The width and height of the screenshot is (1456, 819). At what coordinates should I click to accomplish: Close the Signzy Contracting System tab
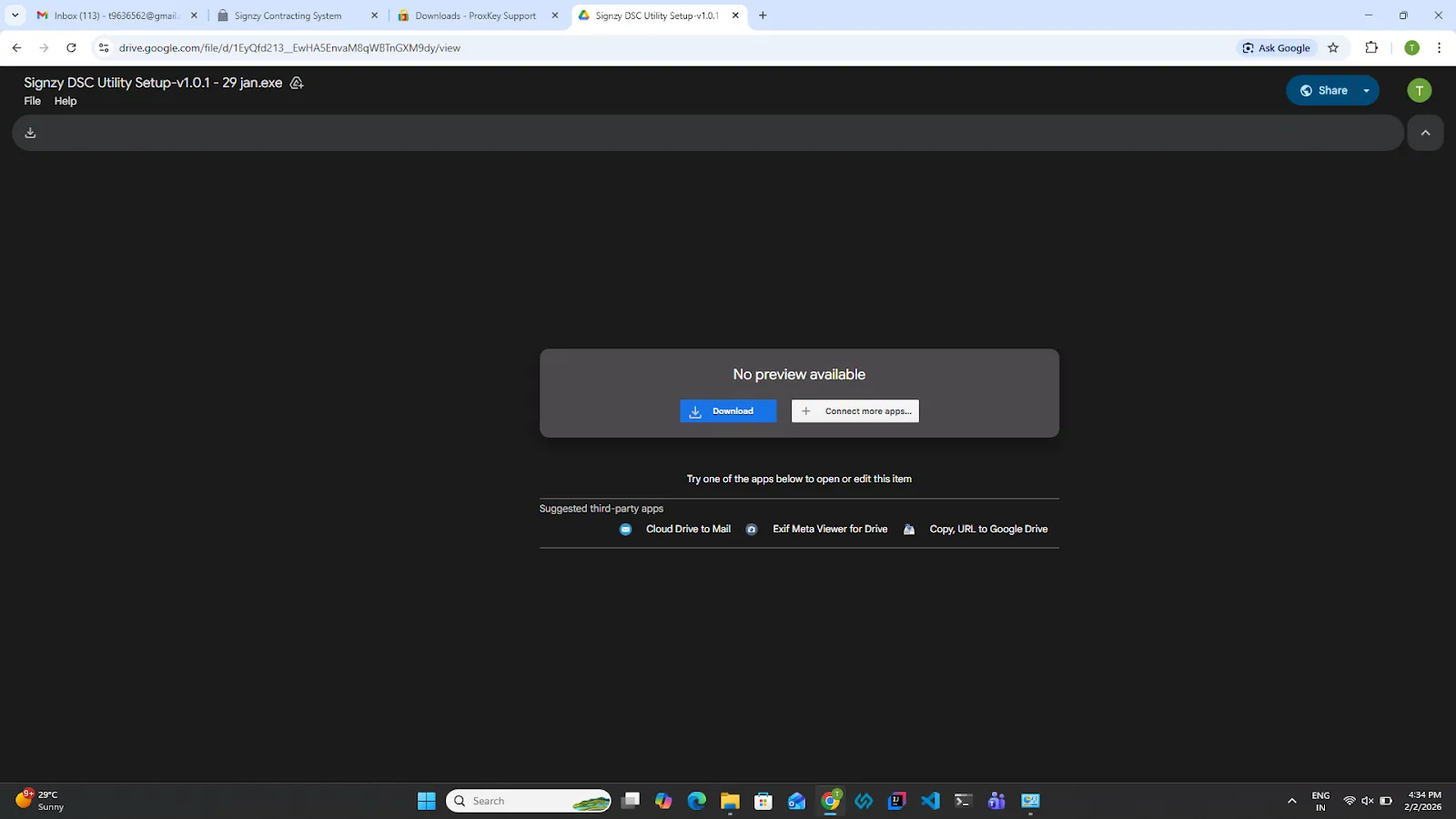click(374, 15)
